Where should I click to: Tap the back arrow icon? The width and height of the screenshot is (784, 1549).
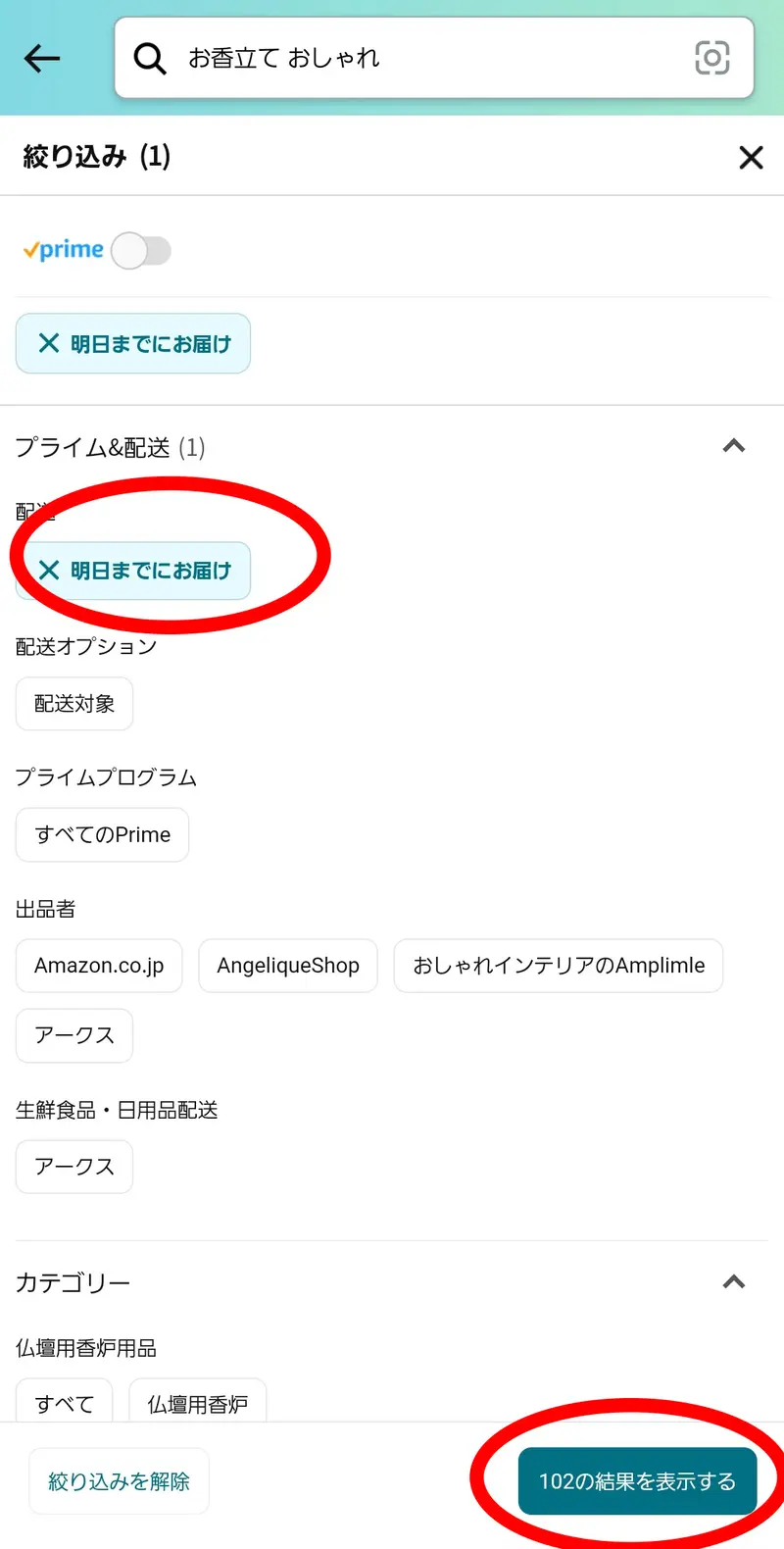pos(42,59)
